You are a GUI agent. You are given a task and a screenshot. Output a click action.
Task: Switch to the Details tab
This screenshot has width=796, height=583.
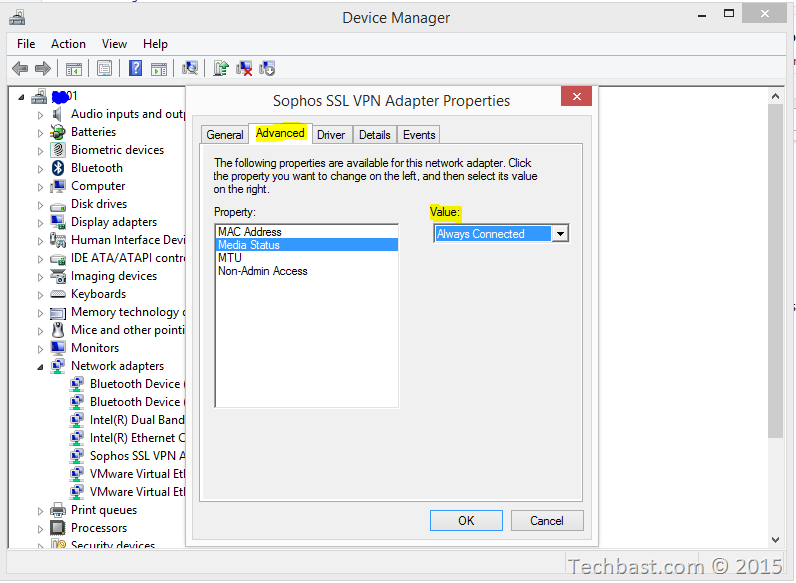pos(375,135)
